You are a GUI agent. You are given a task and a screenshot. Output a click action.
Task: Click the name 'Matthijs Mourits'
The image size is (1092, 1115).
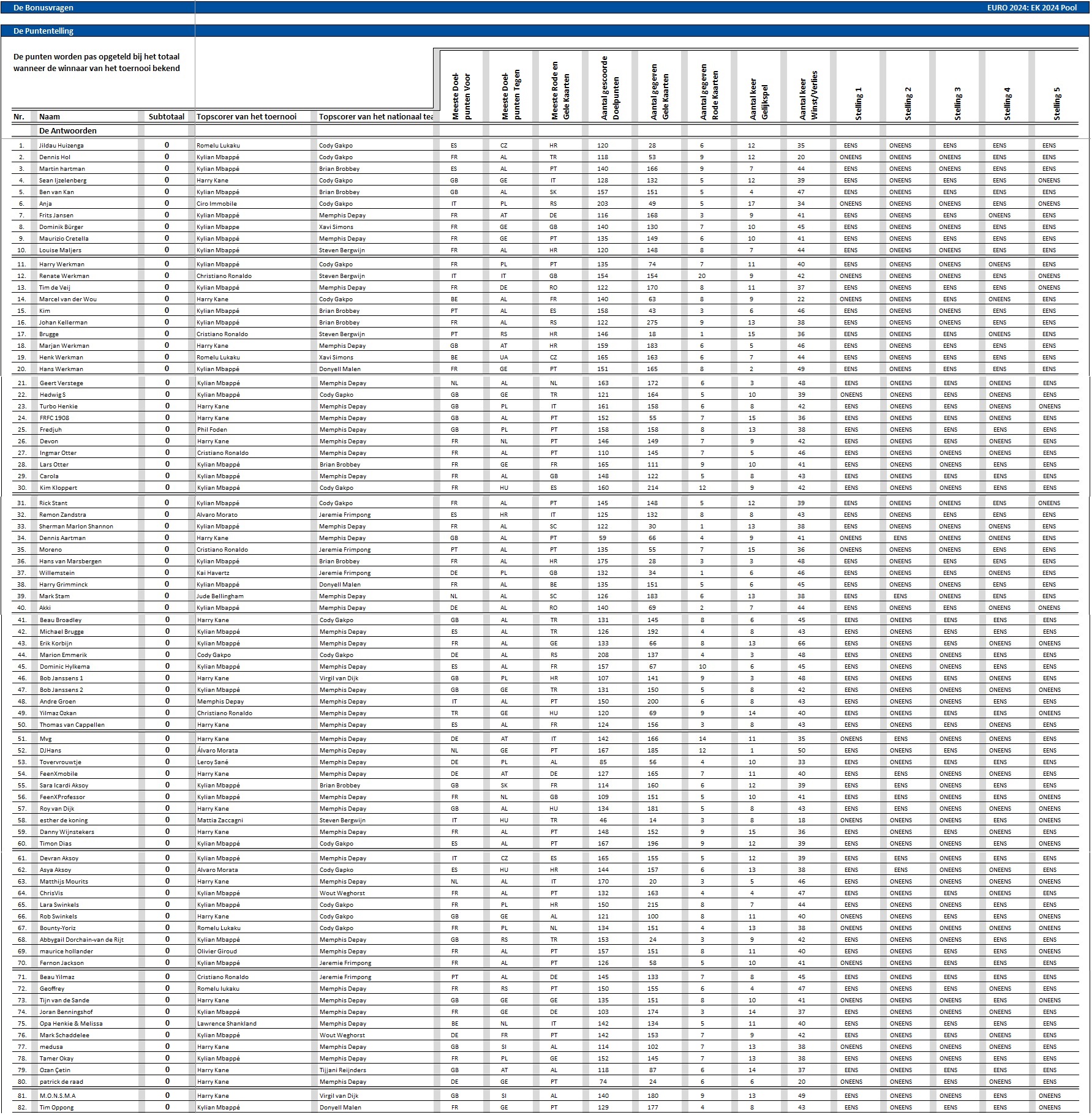(64, 882)
